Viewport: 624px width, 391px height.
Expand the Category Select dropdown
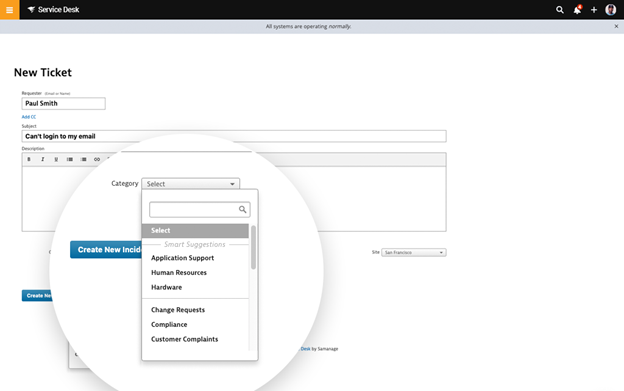pos(191,184)
